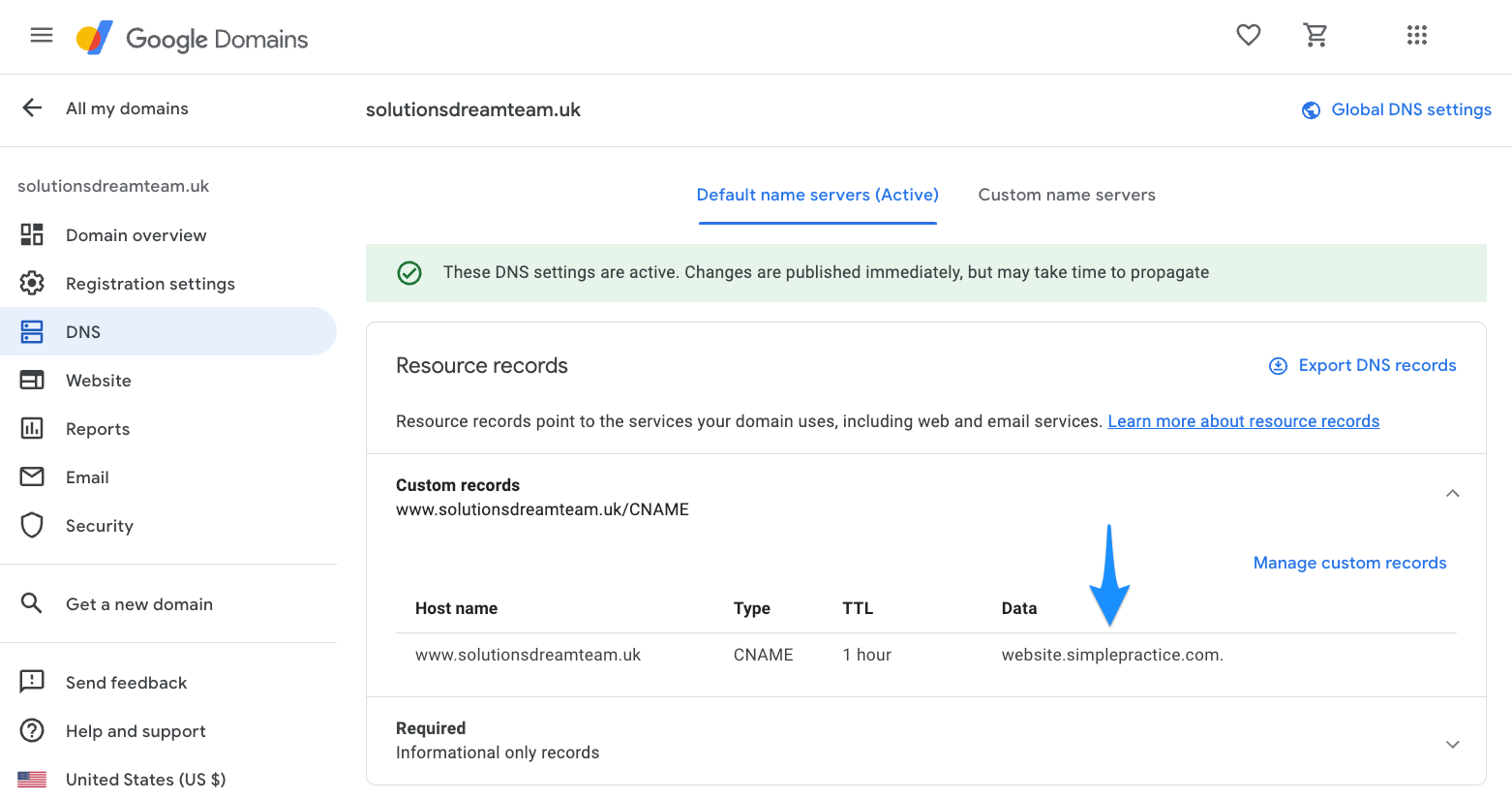Viewport: 1512px width, 799px height.
Task: Click the Data column header
Action: pos(1019,608)
